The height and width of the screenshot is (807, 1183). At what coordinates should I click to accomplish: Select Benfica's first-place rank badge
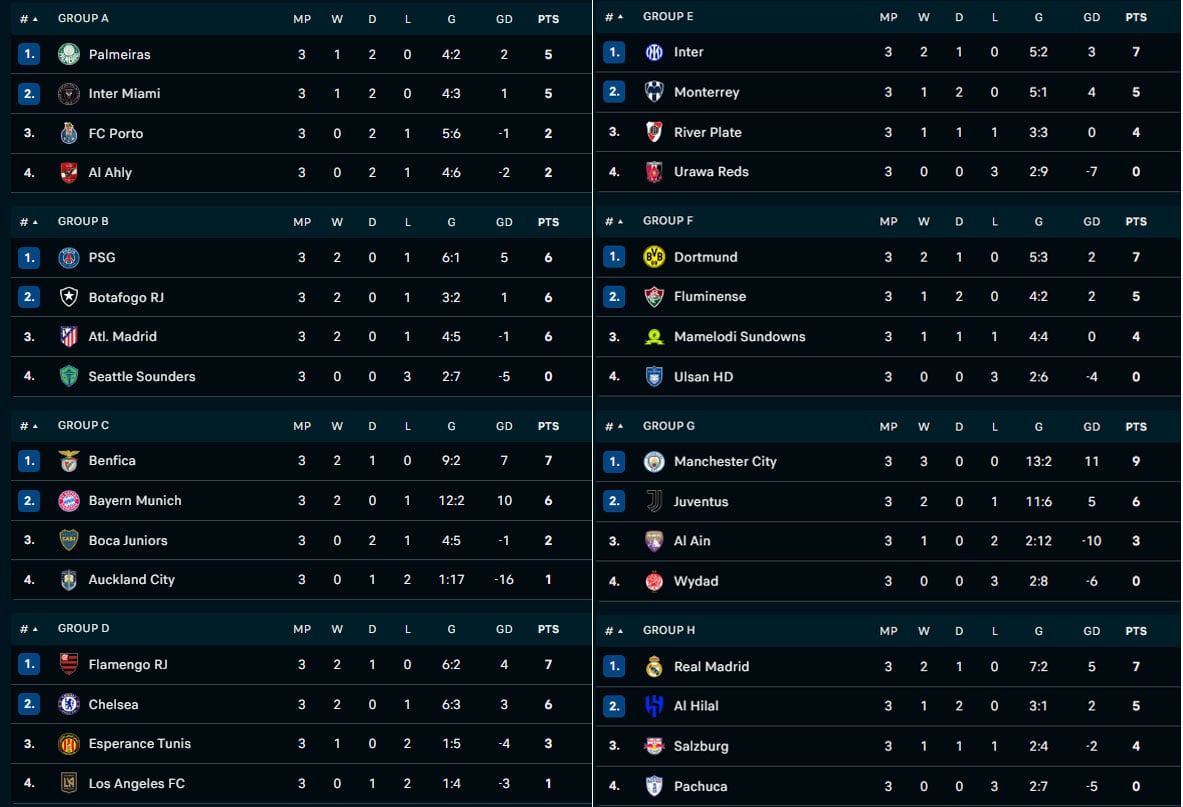[29, 461]
